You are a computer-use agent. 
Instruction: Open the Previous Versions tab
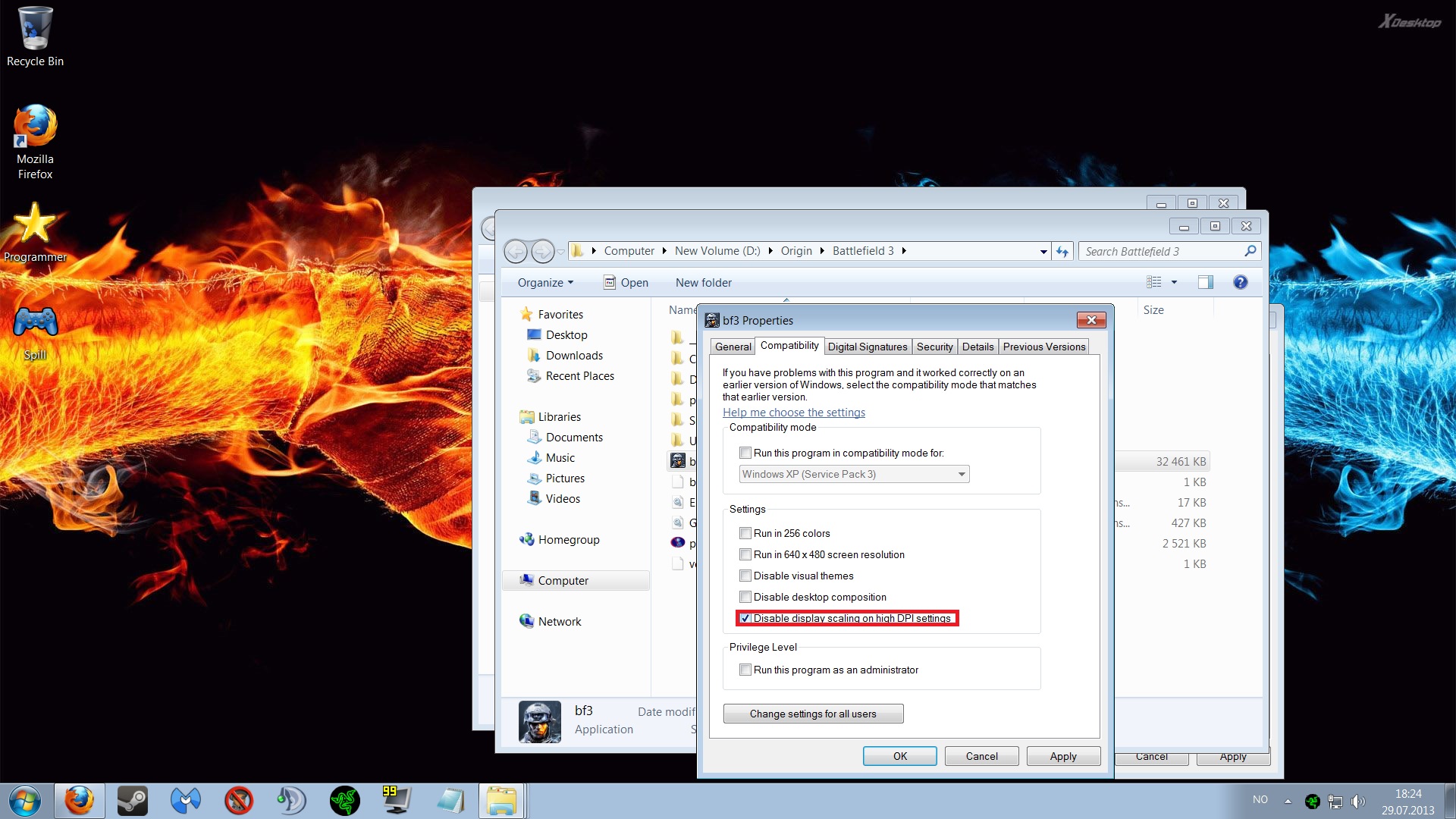pos(1044,347)
